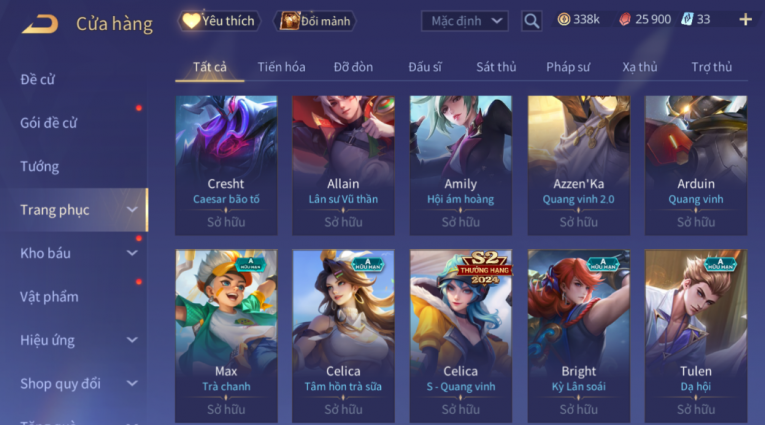Open the search magnifier icon
The width and height of the screenshot is (765, 425).
(x=531, y=21)
